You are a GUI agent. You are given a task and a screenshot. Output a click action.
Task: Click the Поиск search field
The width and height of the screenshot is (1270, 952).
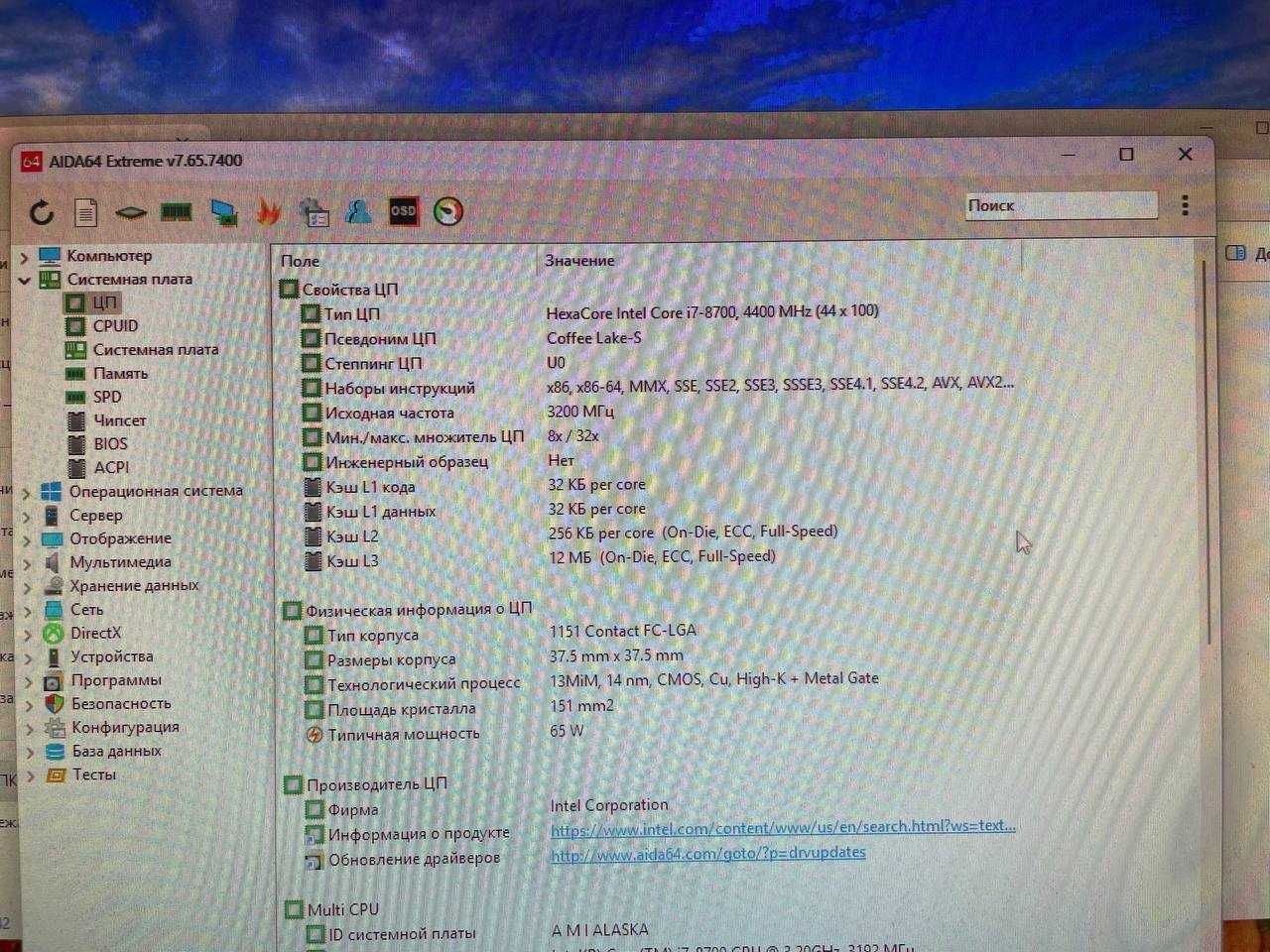pyautogui.click(x=1061, y=205)
